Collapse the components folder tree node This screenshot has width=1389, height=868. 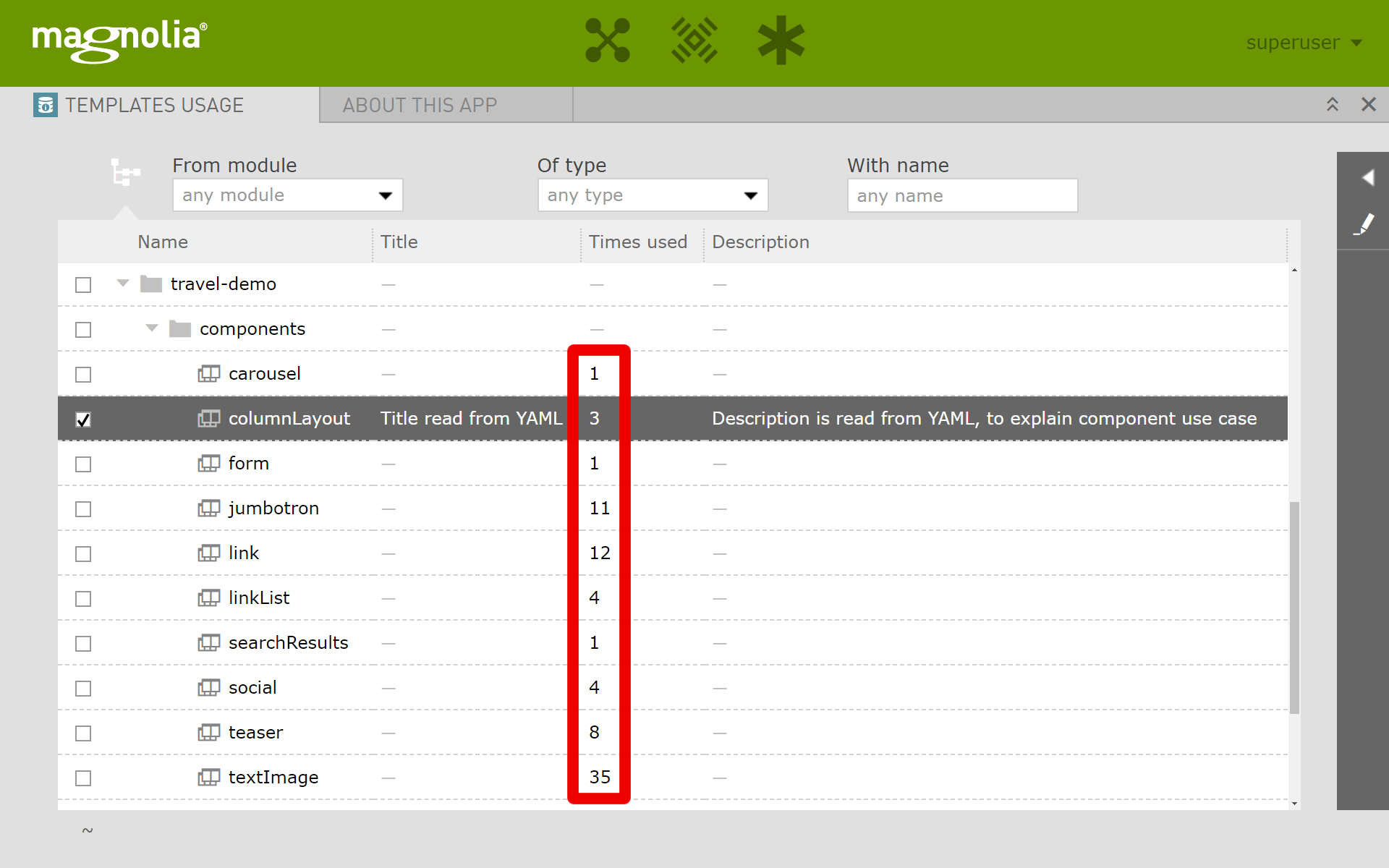coord(152,328)
